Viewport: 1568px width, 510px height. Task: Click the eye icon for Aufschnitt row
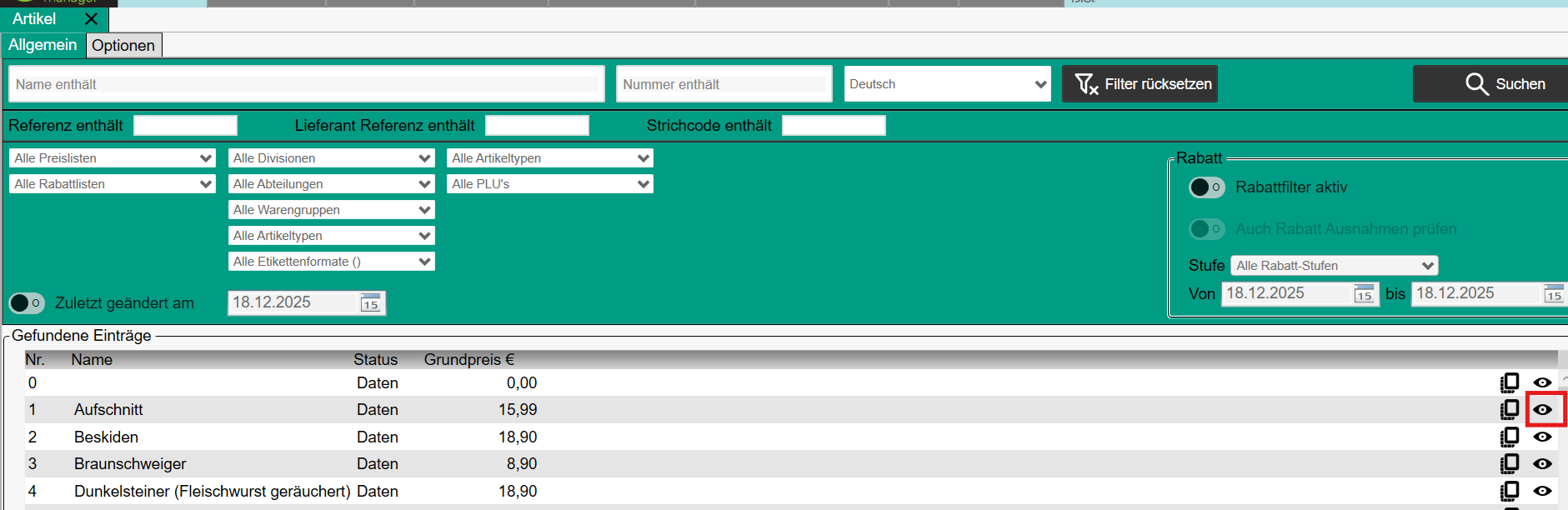[x=1542, y=409]
